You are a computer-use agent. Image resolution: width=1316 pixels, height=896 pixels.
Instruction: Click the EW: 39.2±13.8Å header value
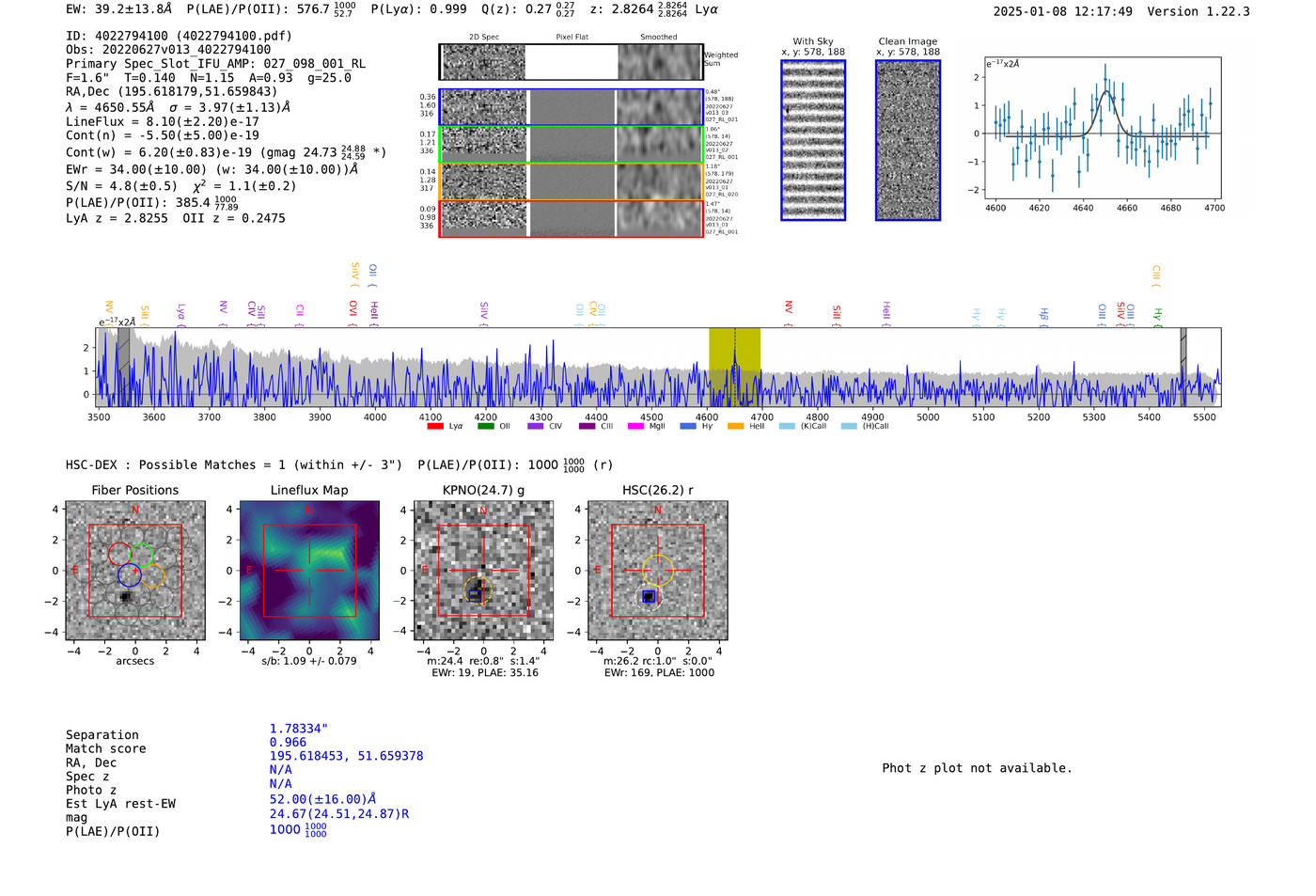coord(119,9)
